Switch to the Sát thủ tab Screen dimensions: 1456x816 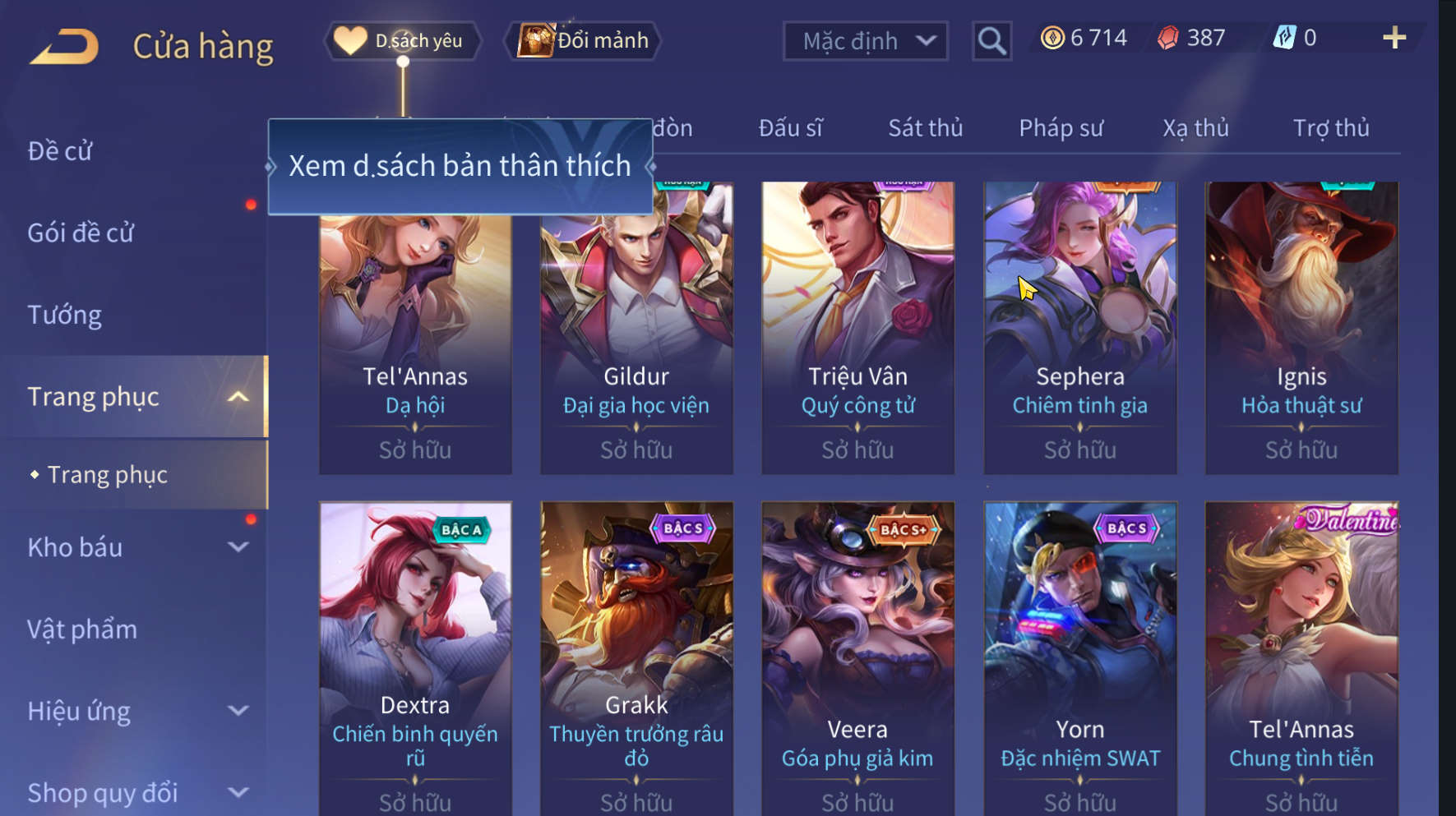[x=925, y=128]
